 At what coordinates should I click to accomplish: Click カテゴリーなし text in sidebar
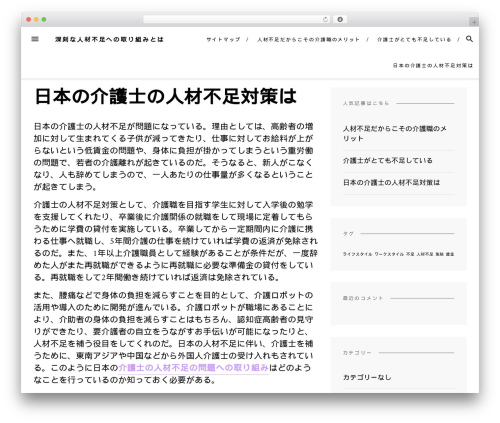[x=367, y=377]
